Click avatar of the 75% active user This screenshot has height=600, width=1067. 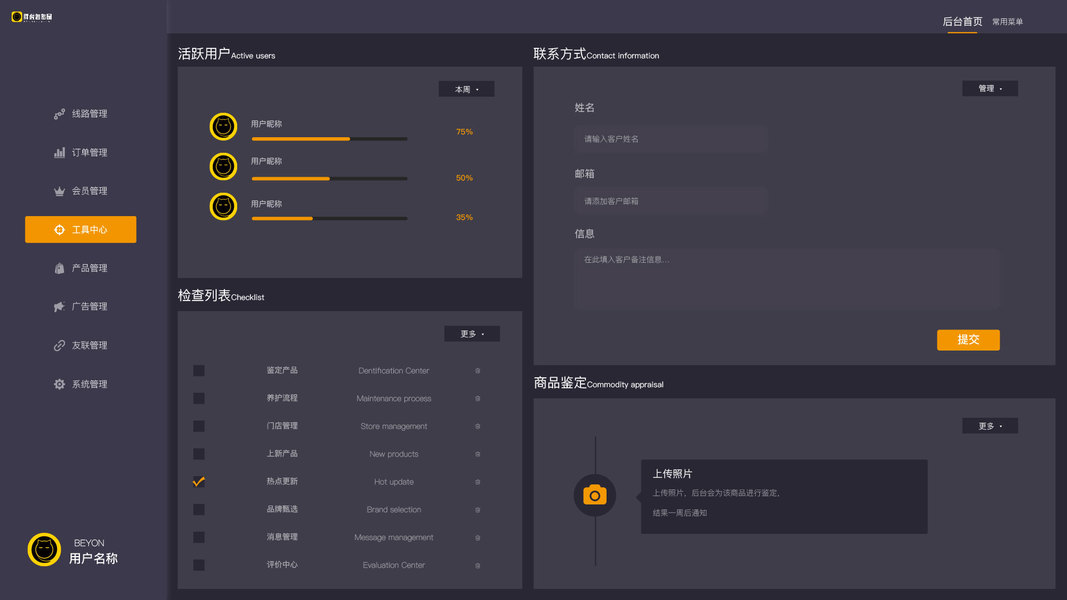(x=223, y=127)
